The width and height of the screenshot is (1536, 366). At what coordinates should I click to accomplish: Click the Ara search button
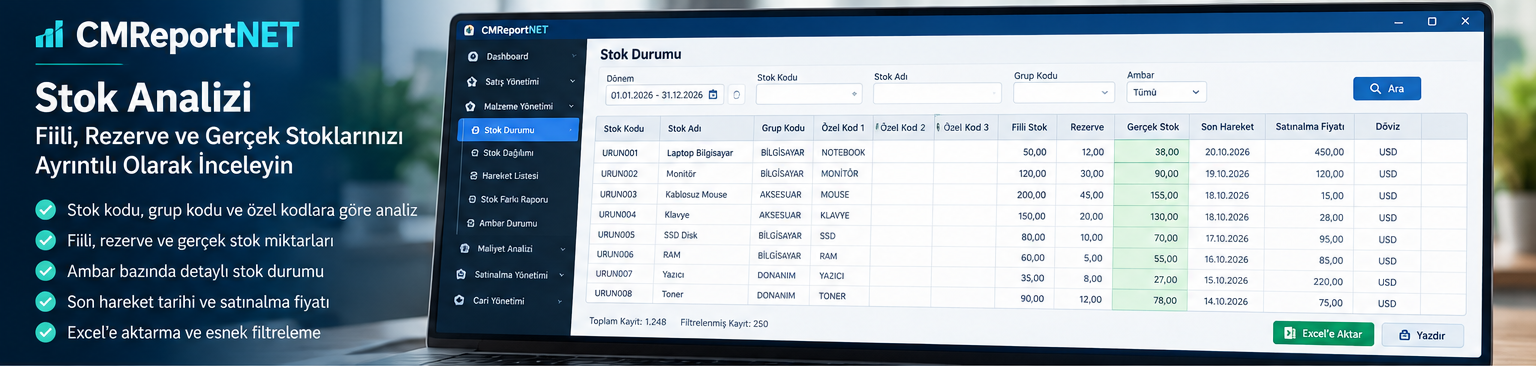point(1387,89)
